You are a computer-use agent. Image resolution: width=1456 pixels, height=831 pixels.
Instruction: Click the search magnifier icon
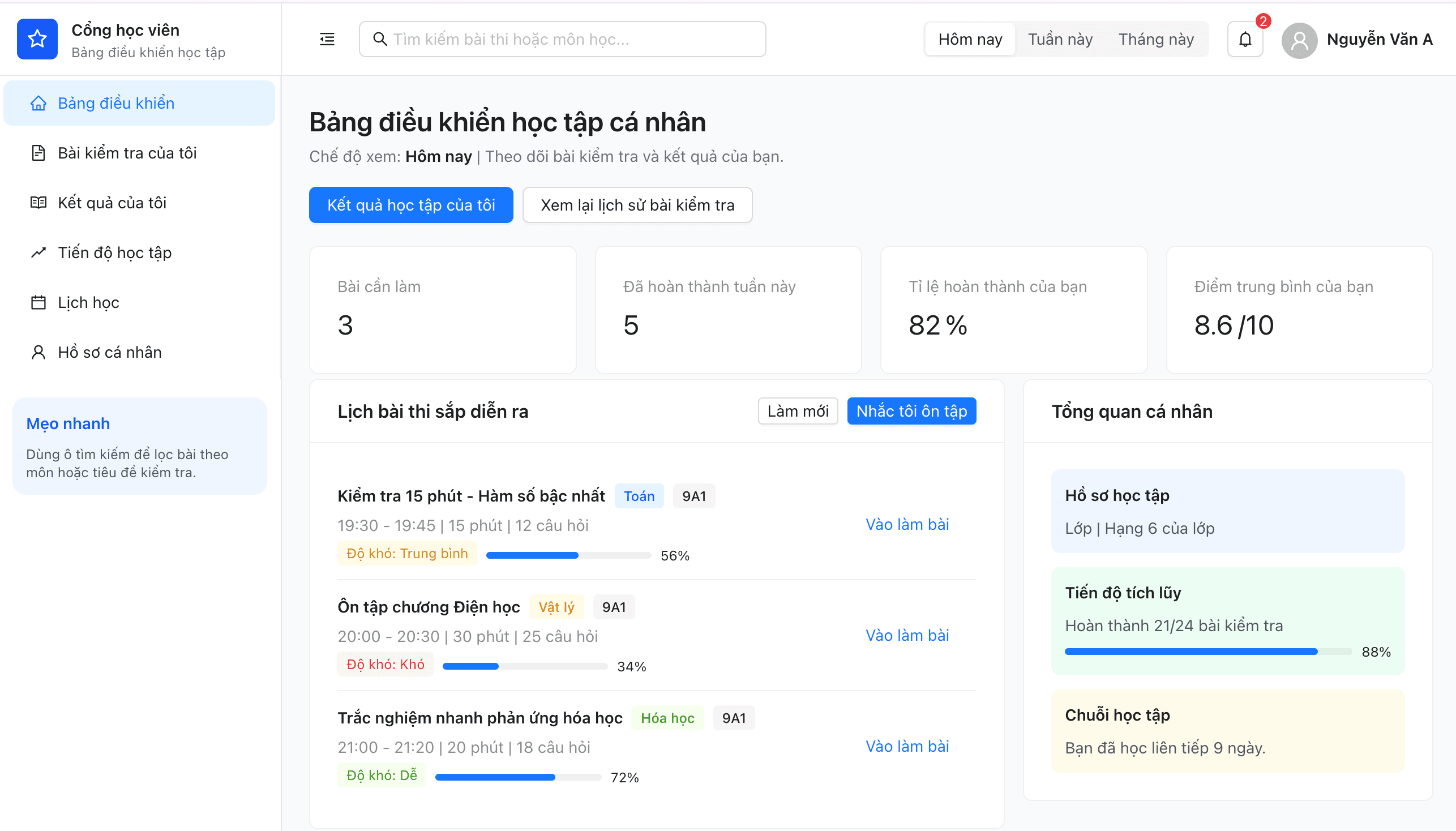[x=380, y=39]
